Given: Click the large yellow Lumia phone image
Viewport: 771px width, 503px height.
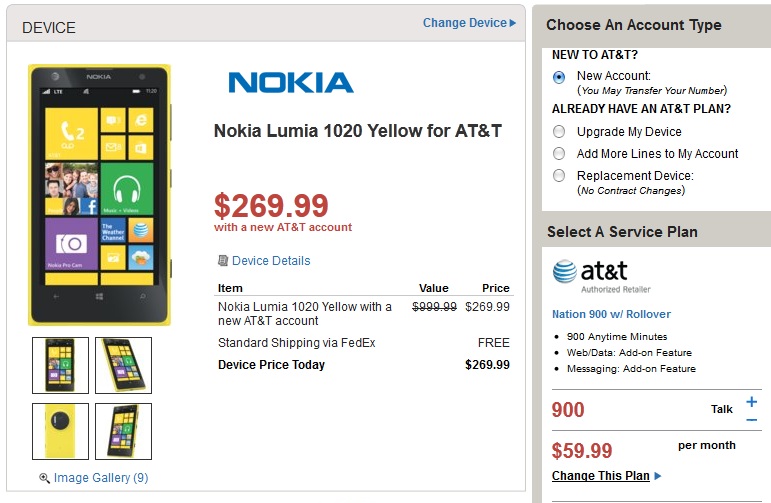Looking at the screenshot, I should pyautogui.click(x=99, y=195).
